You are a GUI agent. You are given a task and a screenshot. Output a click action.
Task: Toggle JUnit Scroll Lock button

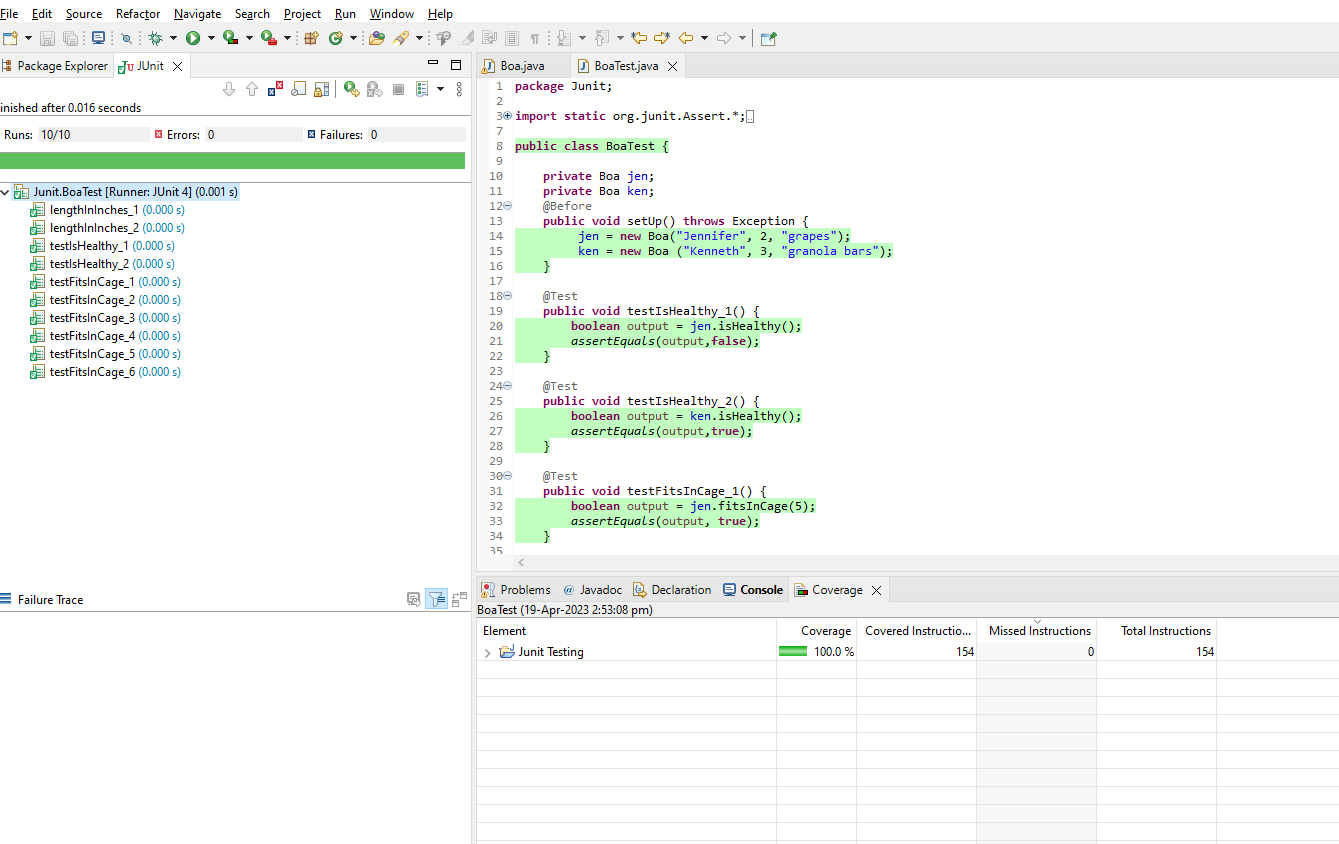tap(322, 89)
